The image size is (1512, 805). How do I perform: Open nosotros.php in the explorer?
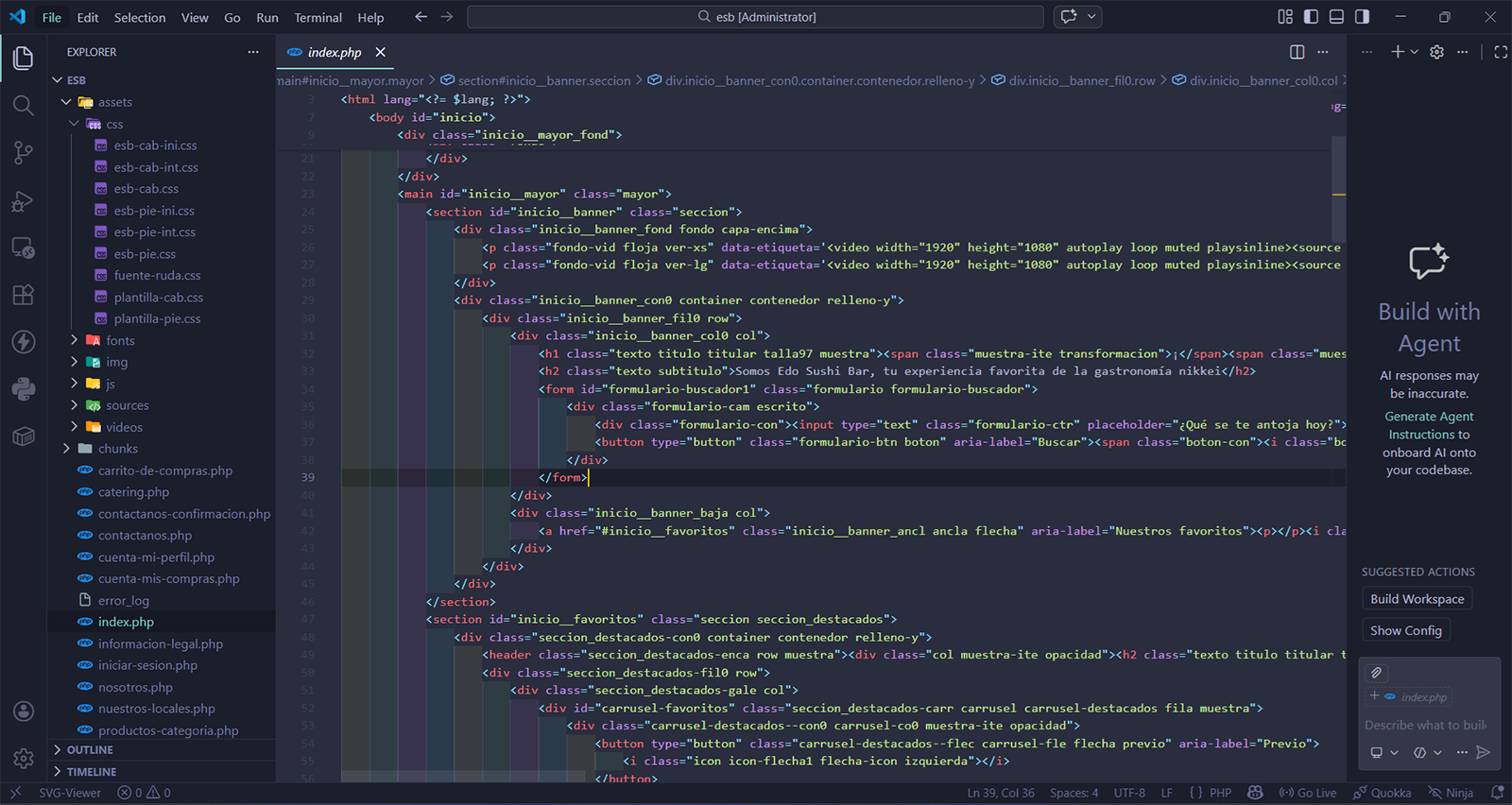click(135, 687)
